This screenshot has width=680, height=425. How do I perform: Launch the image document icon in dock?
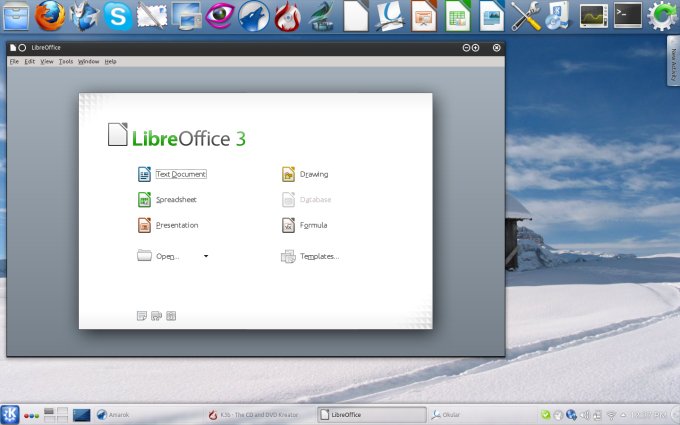point(492,16)
